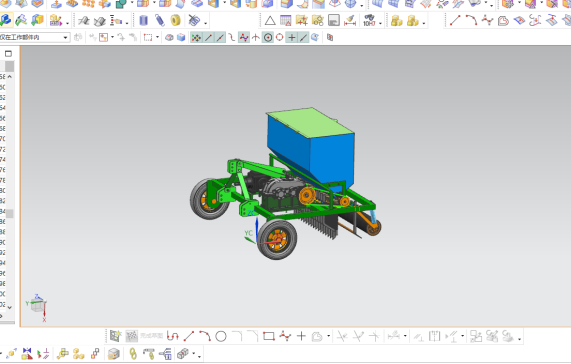Expand the selection filter icon dropdown arrow
Image resolution: width=571 pixels, height=364 pixels.
(x=112, y=37)
